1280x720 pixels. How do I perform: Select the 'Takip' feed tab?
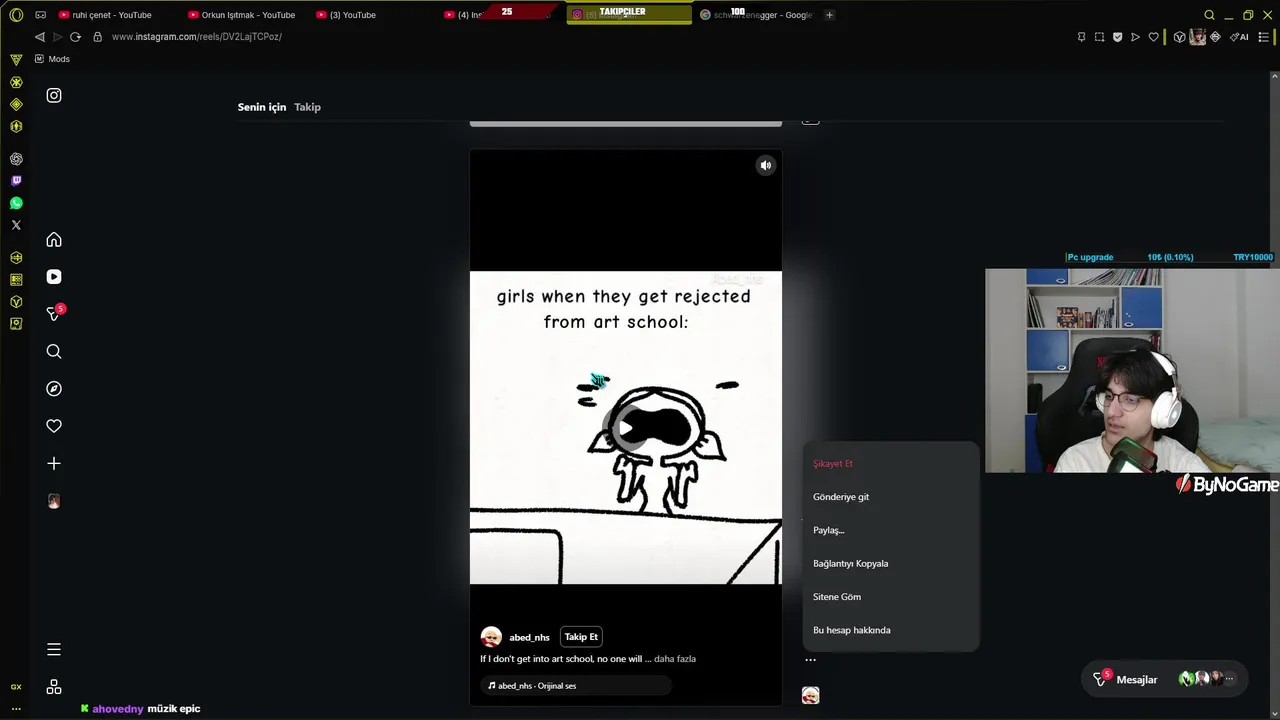click(307, 107)
